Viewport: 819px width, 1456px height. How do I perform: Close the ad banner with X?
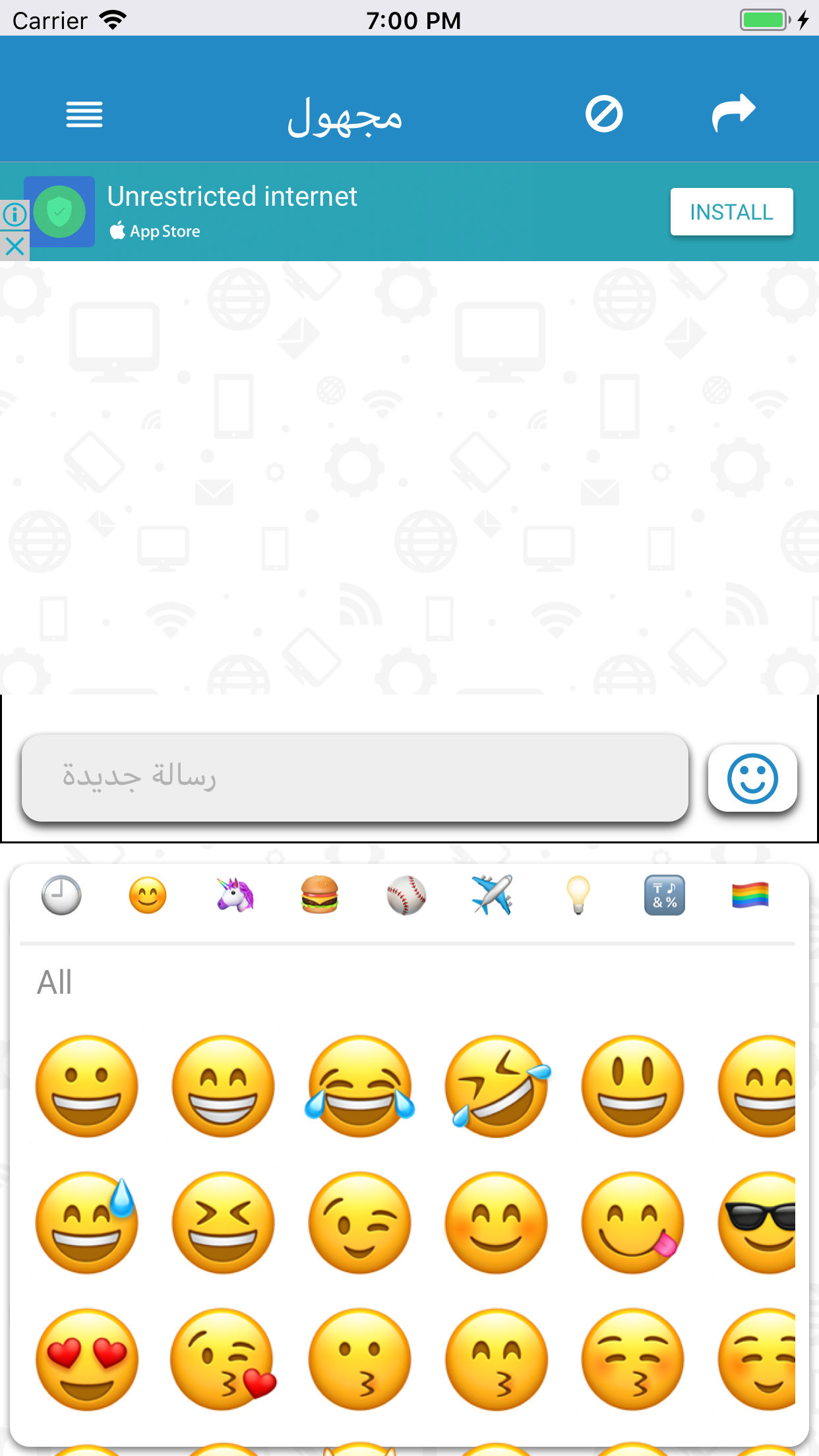point(15,247)
